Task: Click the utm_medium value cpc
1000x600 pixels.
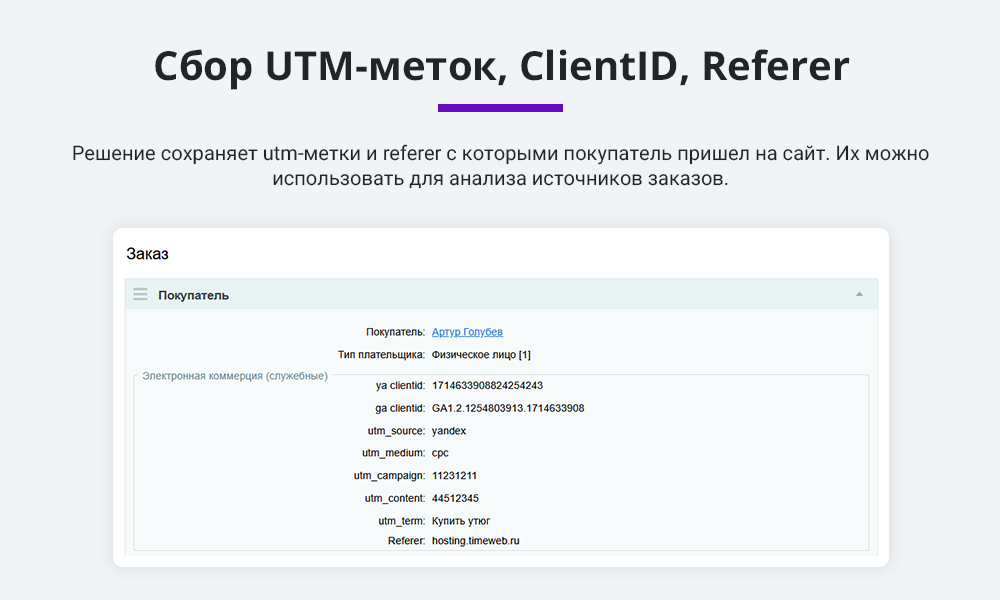Action: pyautogui.click(x=440, y=453)
